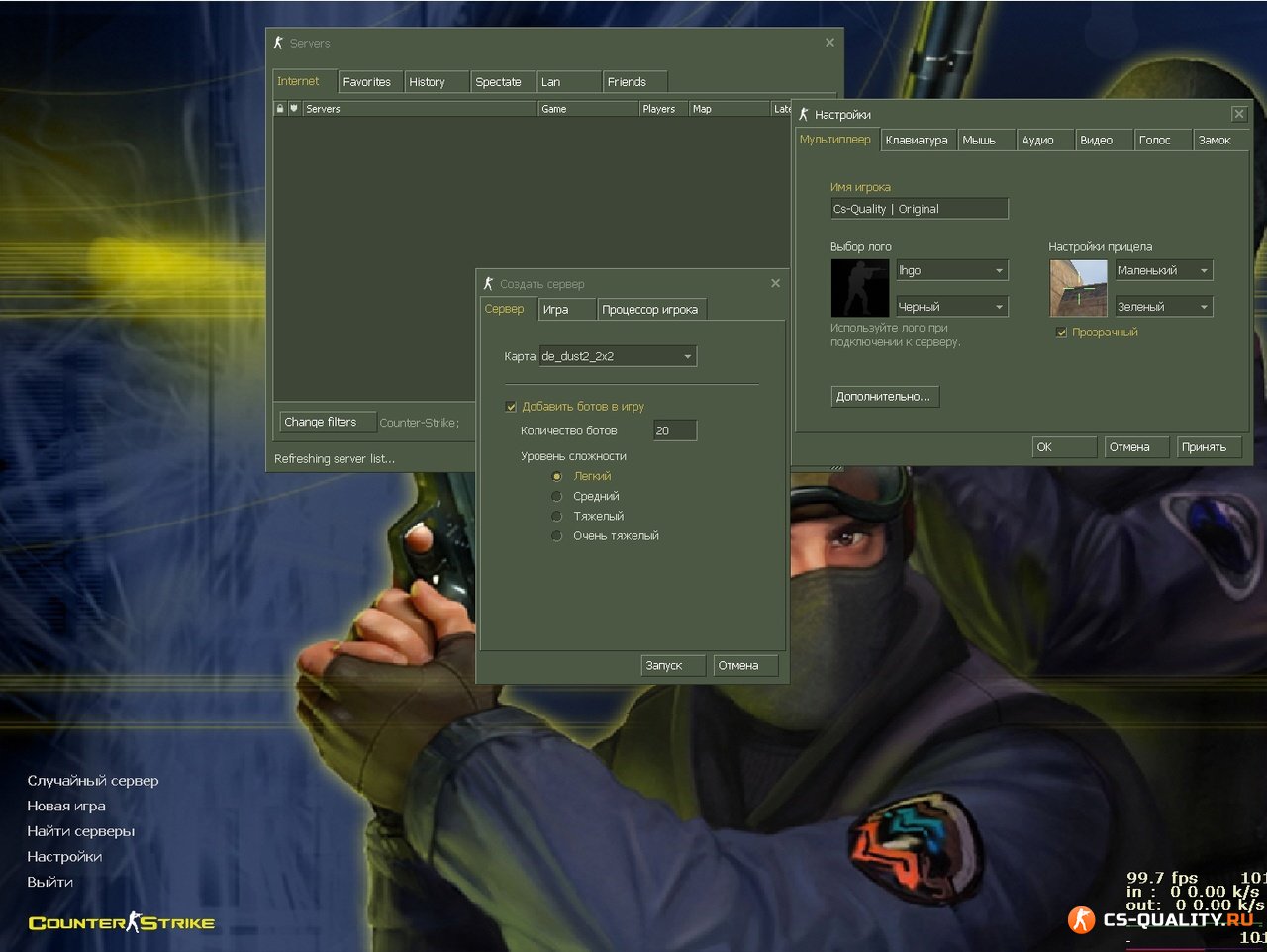Open the Игра tab

pyautogui.click(x=567, y=310)
